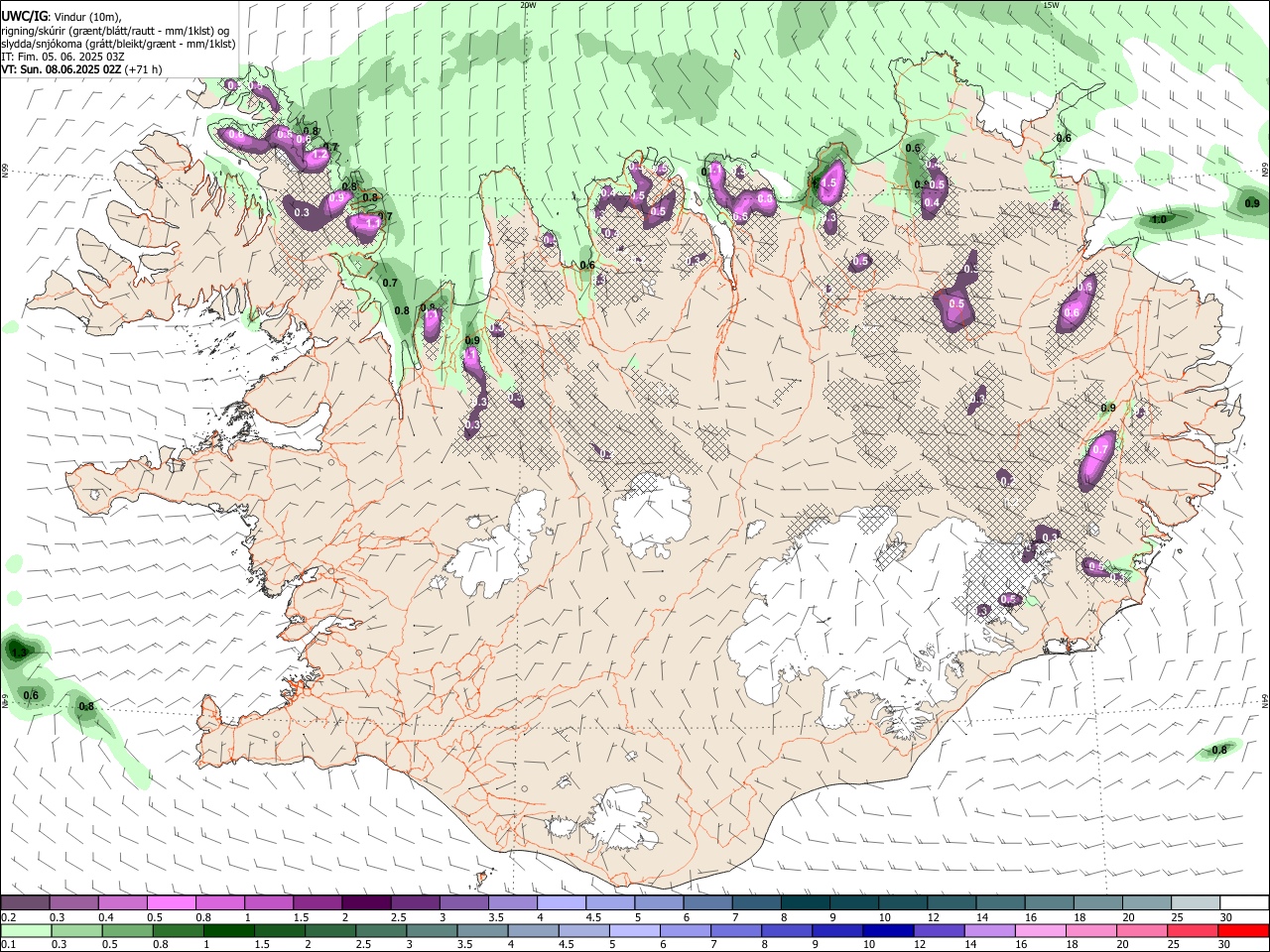
Task: Click the 'Vindur (10m)' label
Action: 87,17
